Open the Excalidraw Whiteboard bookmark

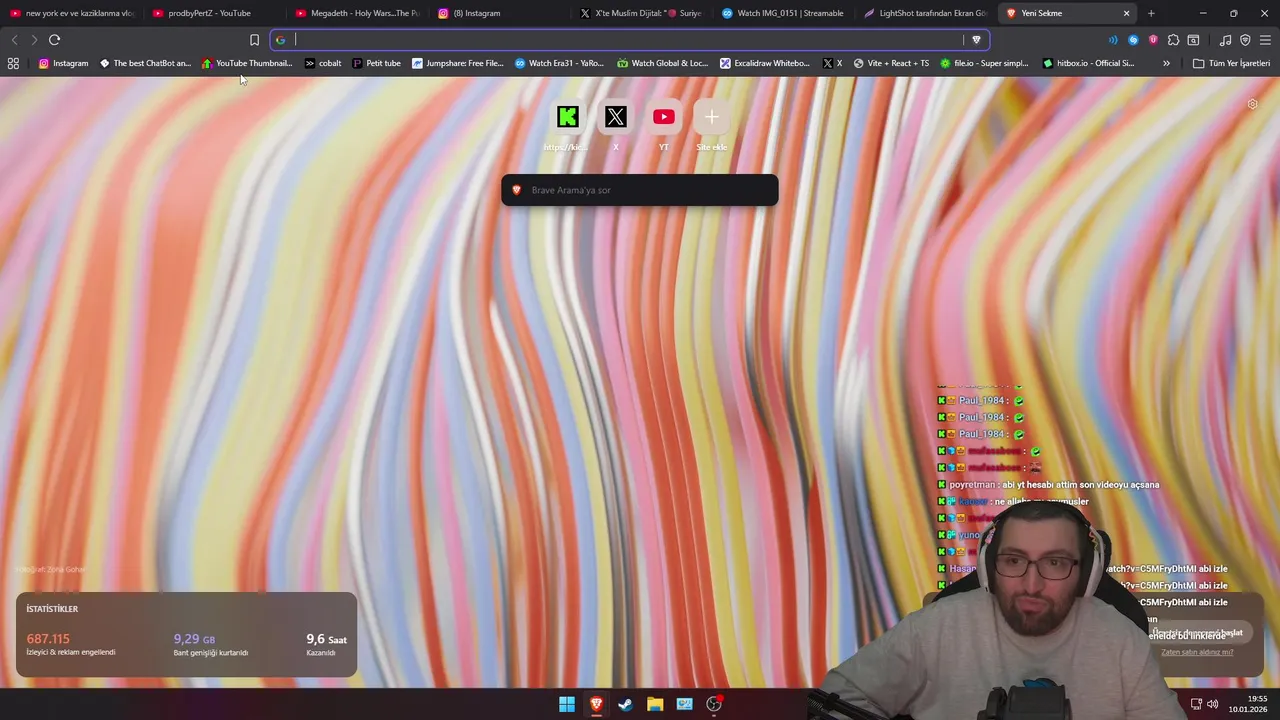click(765, 63)
